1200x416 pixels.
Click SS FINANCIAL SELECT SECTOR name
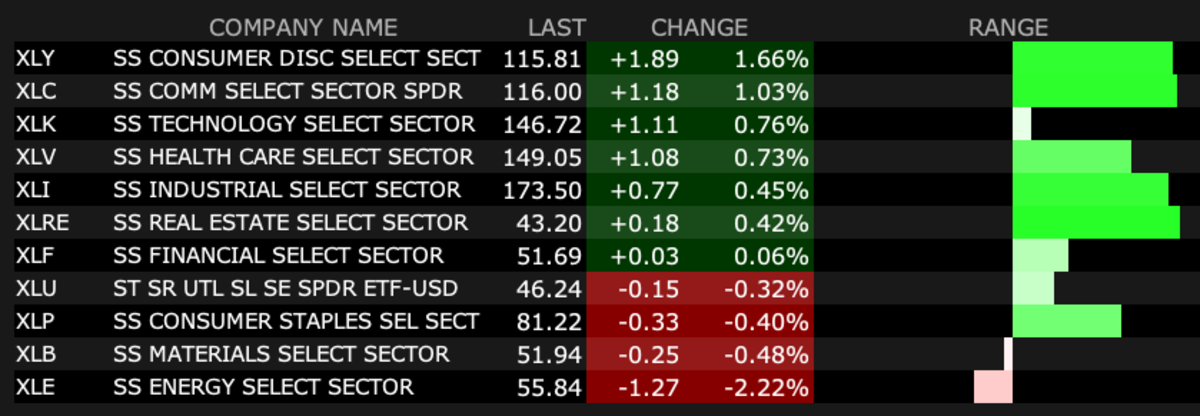pos(278,255)
